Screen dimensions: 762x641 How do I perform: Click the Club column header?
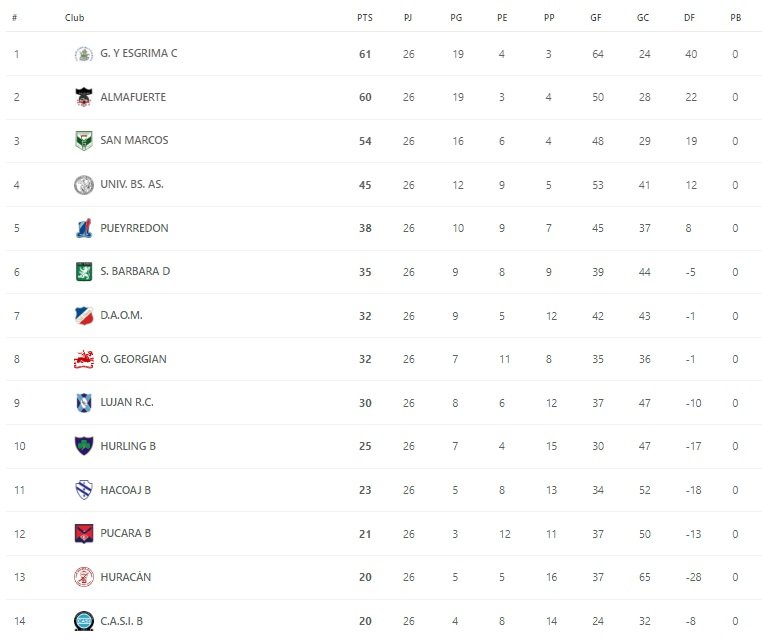(x=74, y=18)
